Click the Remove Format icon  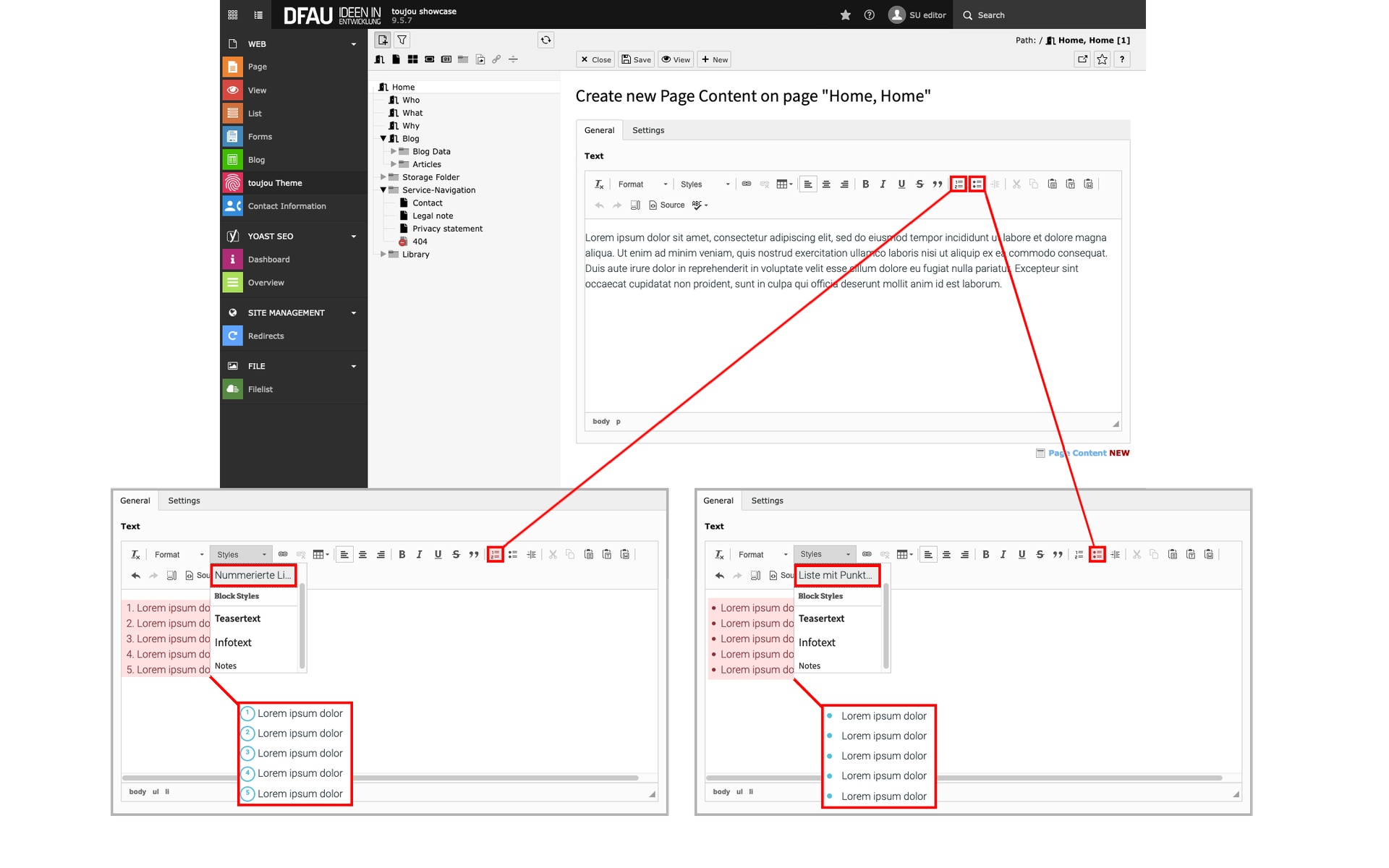599,184
